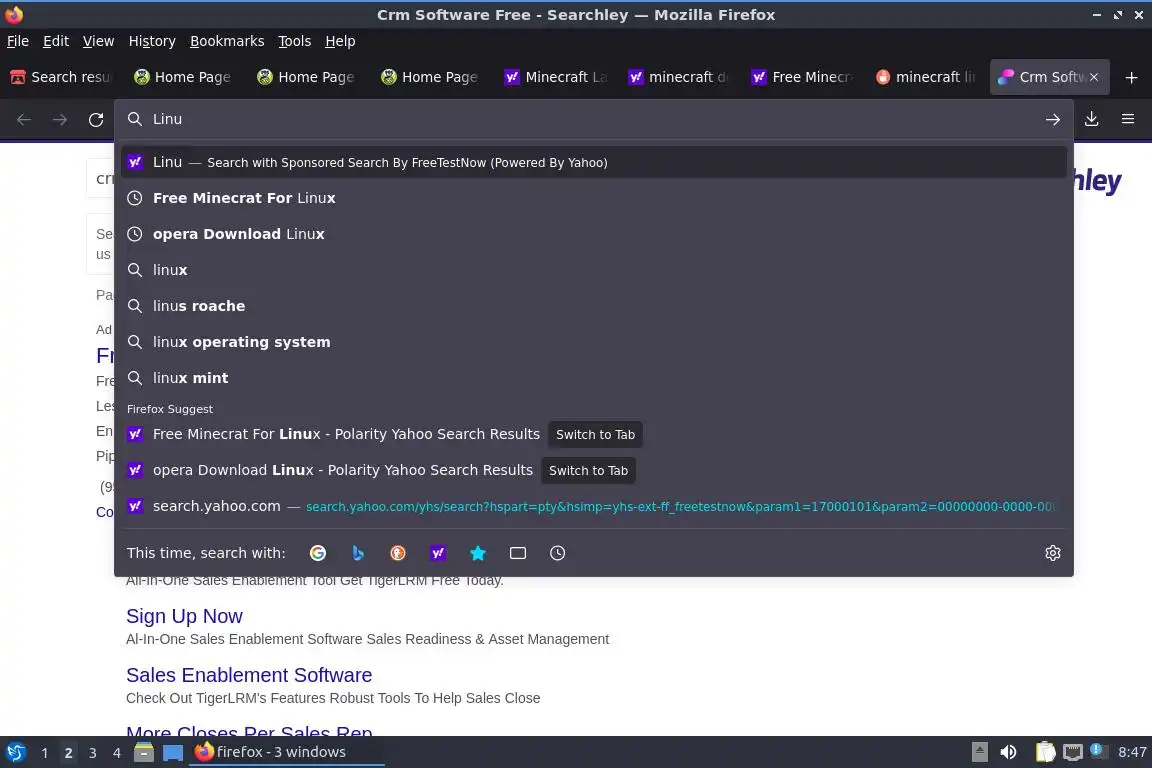The image size is (1152, 768).
Task: Click the Go arrow in the address bar
Action: click(x=1052, y=119)
